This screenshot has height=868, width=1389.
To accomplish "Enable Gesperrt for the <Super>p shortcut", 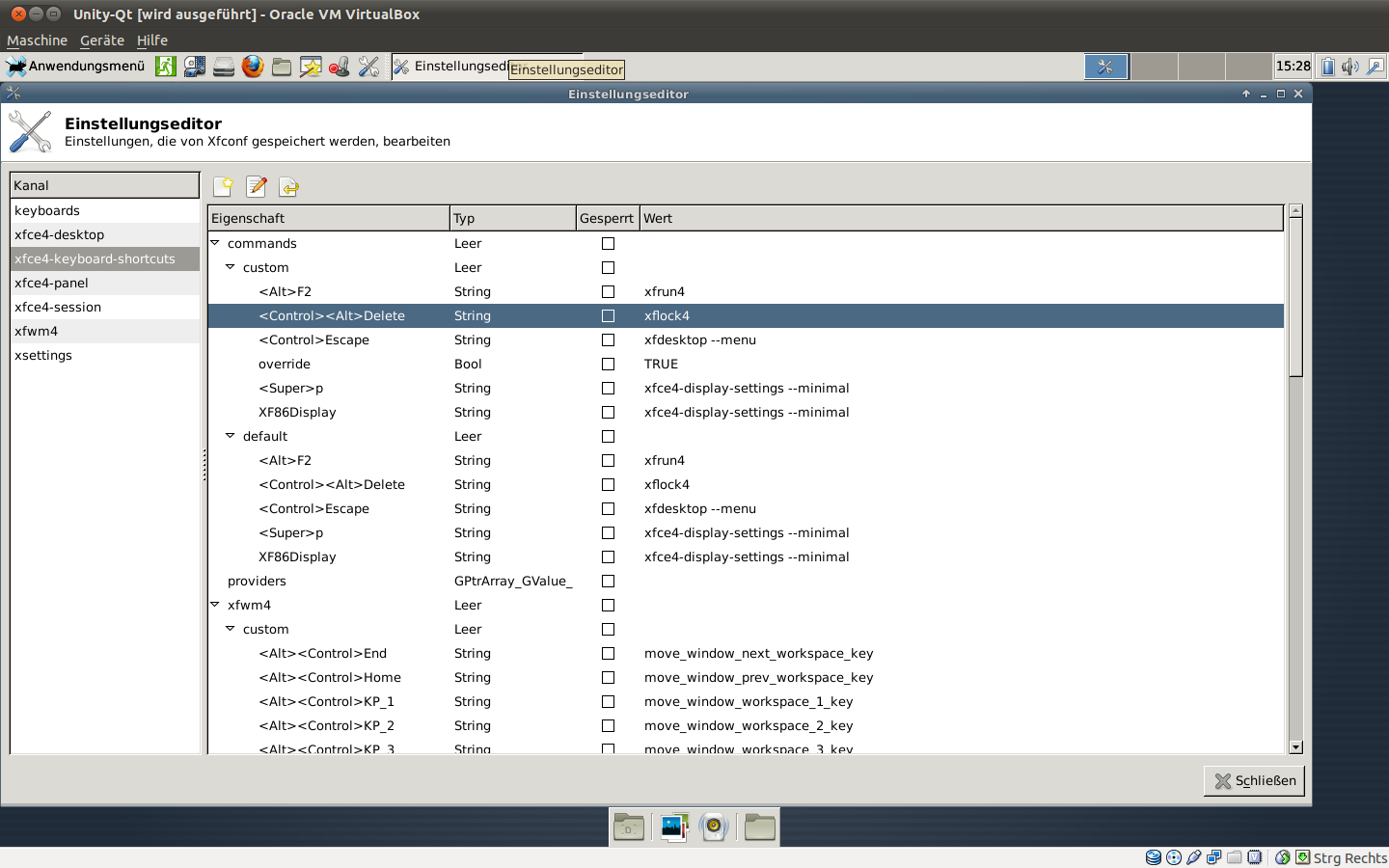I will click(x=608, y=388).
